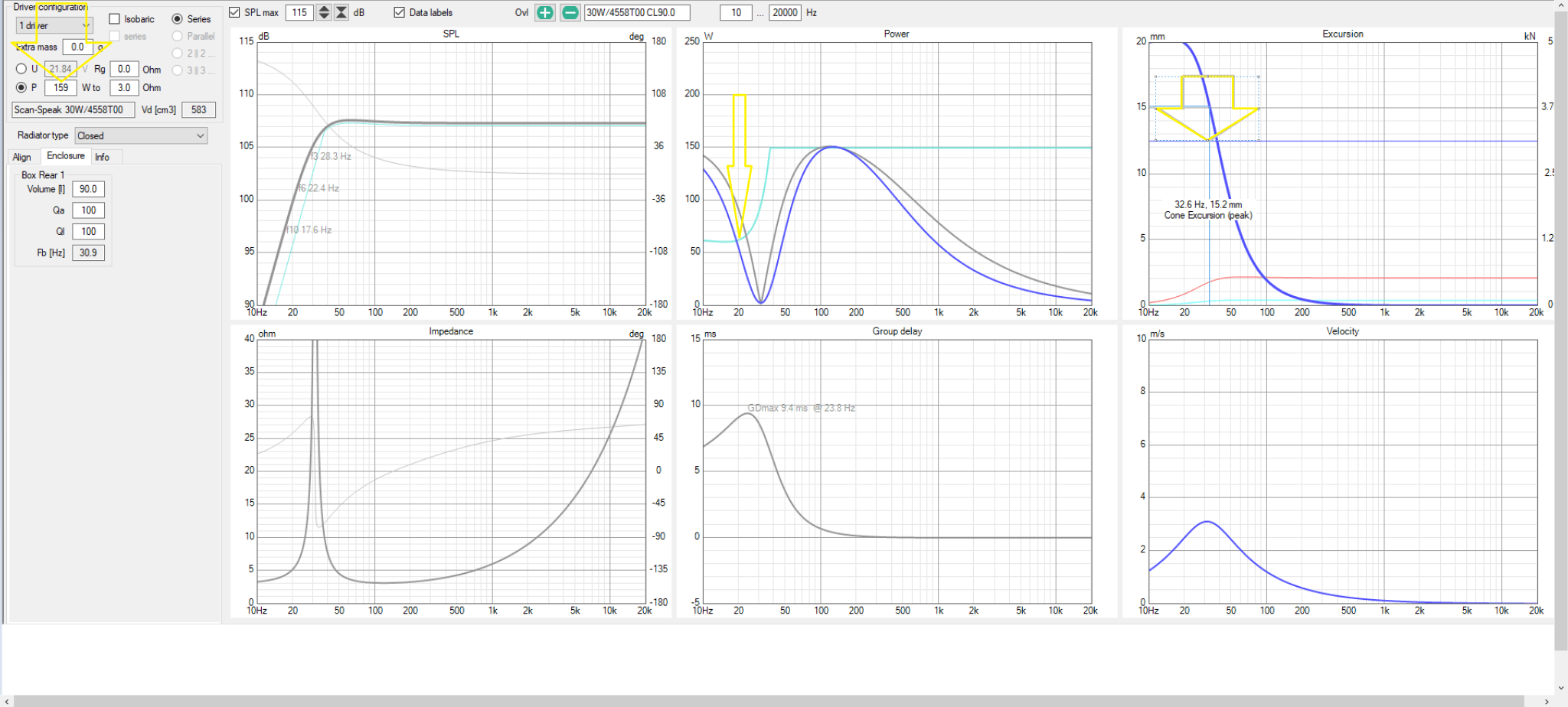Click the horizontal scrollbar right arrow
The height and width of the screenshot is (707, 1568).
[1545, 701]
